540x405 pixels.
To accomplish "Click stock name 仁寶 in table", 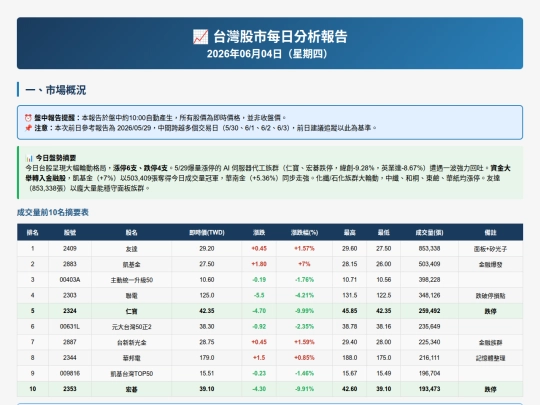I will click(x=132, y=311).
